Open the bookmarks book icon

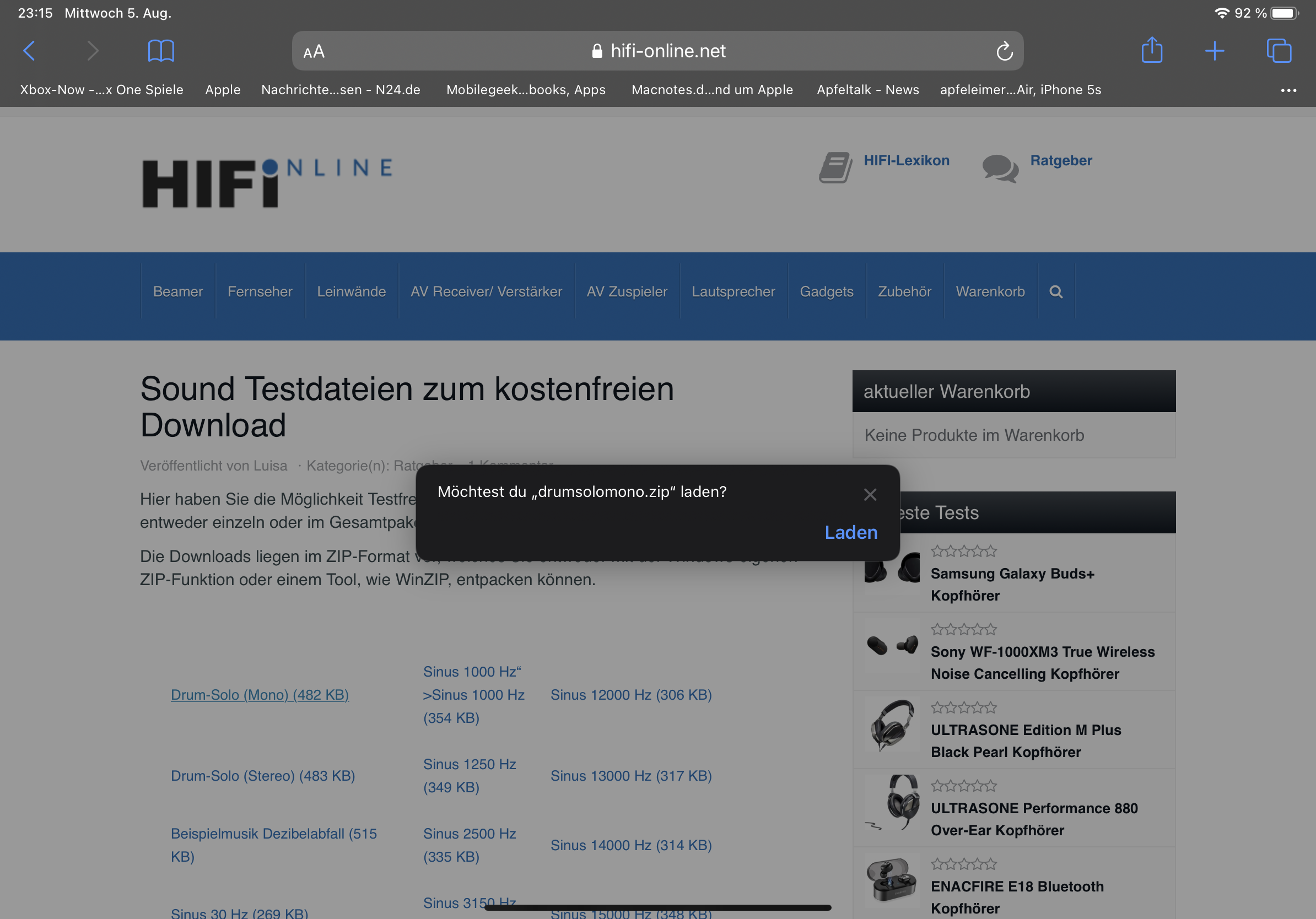[x=160, y=51]
